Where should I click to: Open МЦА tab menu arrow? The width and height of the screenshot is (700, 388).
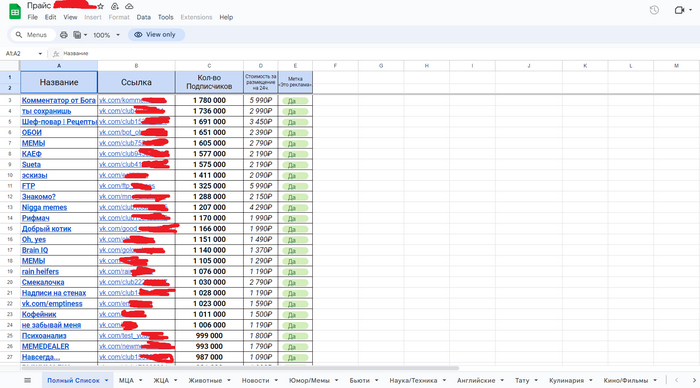(x=141, y=380)
